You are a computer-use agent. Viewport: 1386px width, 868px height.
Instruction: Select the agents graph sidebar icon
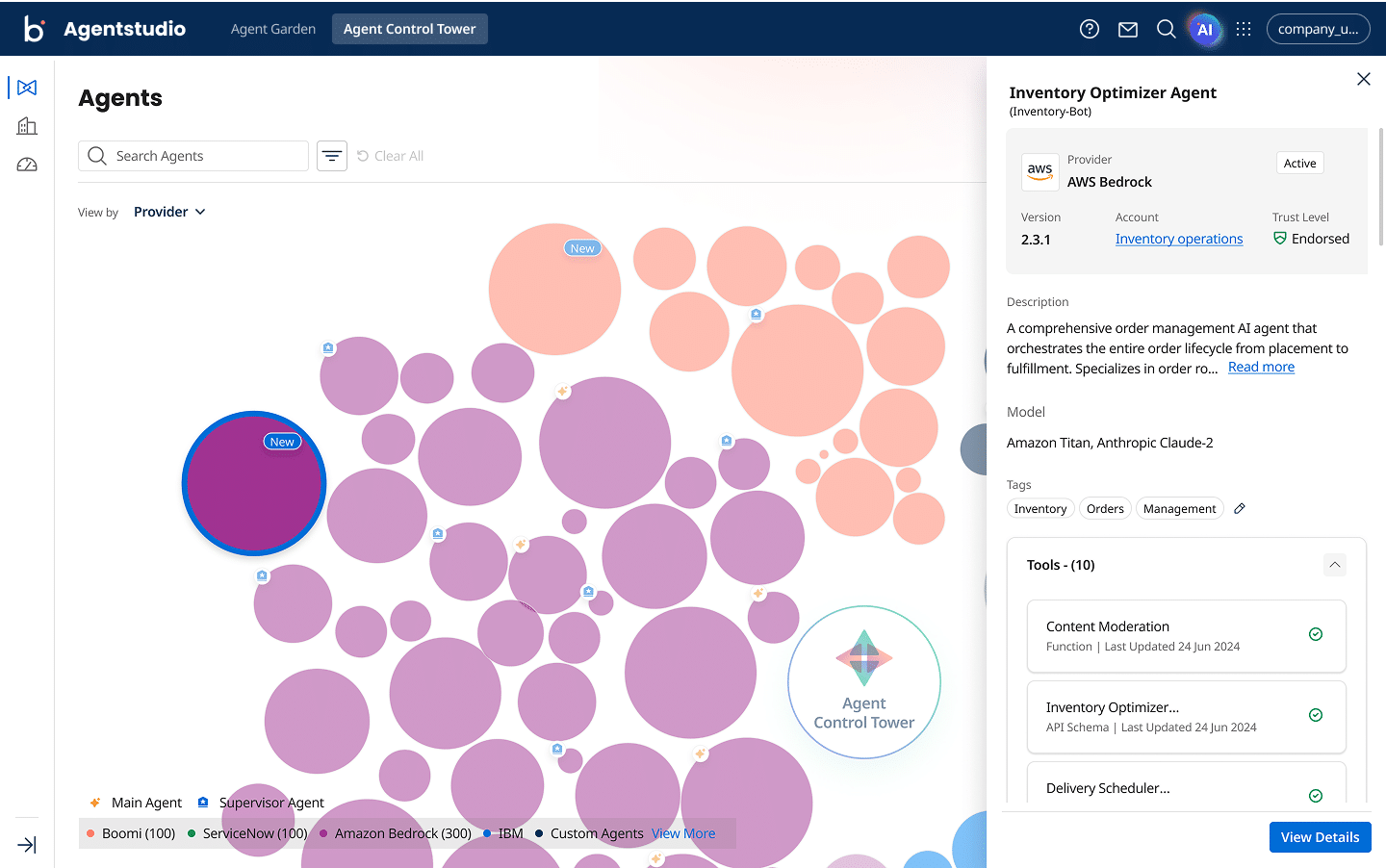[27, 88]
